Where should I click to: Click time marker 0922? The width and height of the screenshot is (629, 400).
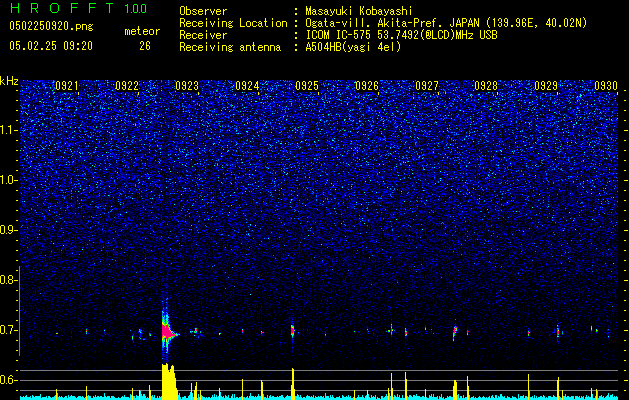click(x=127, y=86)
